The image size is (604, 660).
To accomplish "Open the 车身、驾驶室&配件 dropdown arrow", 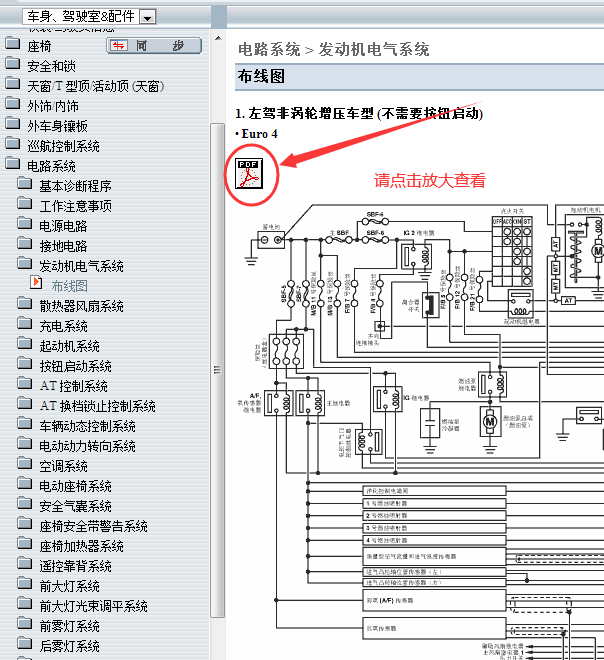I will coord(147,18).
